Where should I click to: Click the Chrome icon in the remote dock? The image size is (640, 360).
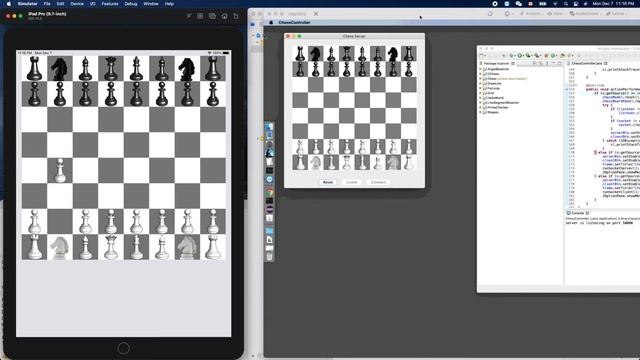pos(269,192)
